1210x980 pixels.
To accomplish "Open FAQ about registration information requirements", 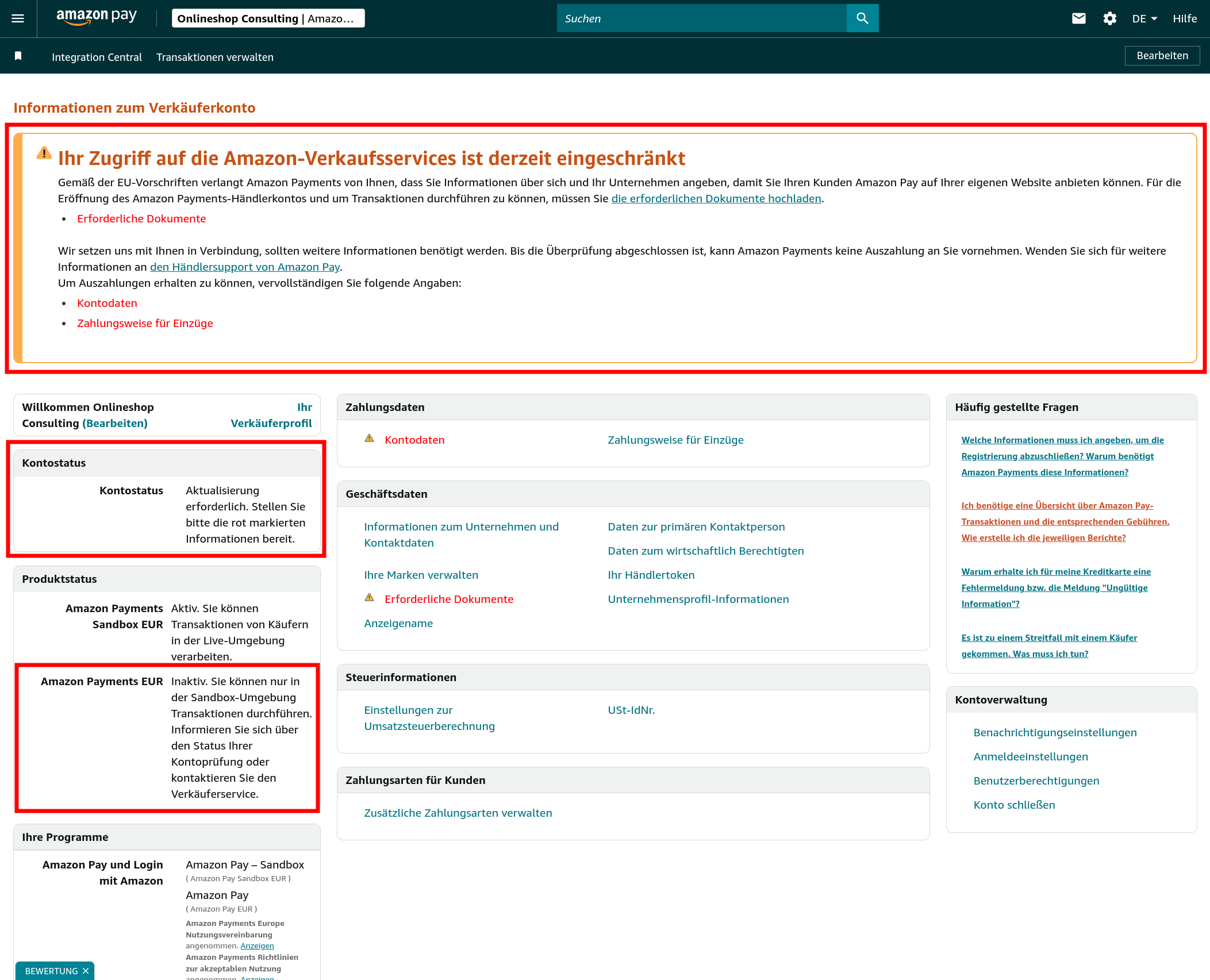I will coord(1062,456).
